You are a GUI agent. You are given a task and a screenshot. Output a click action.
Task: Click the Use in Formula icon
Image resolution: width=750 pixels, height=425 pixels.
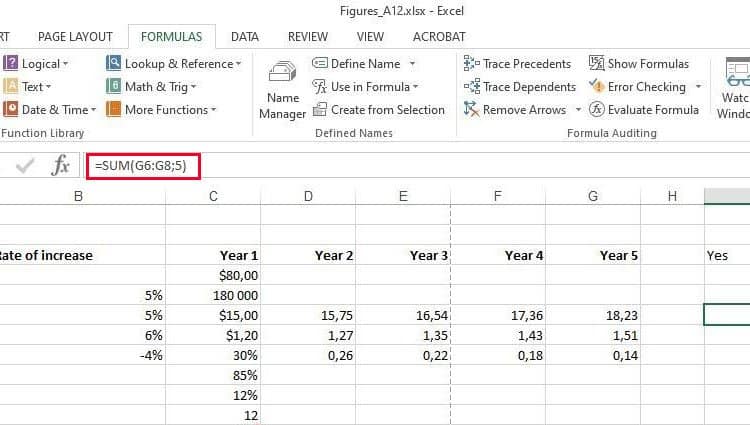pyautogui.click(x=320, y=87)
